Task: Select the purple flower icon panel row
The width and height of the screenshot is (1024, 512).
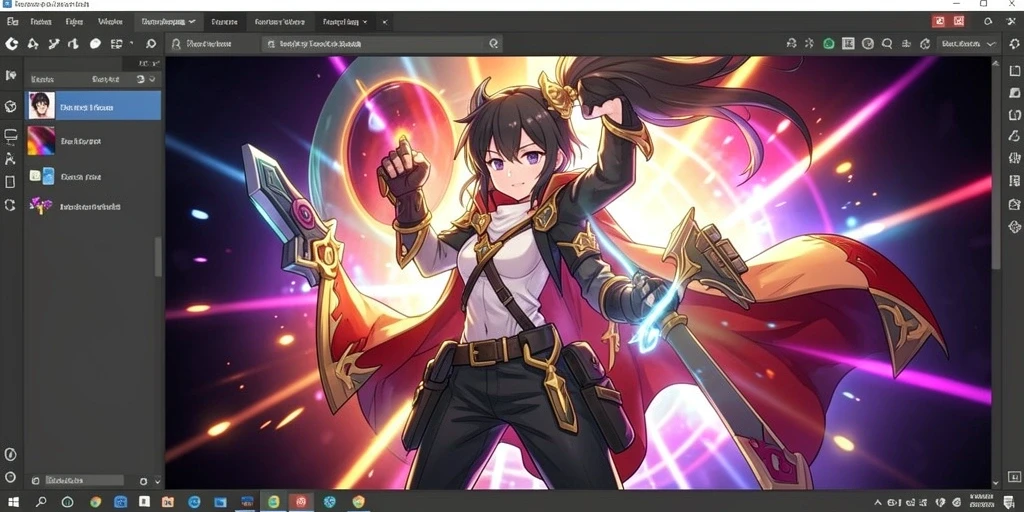Action: pos(93,206)
